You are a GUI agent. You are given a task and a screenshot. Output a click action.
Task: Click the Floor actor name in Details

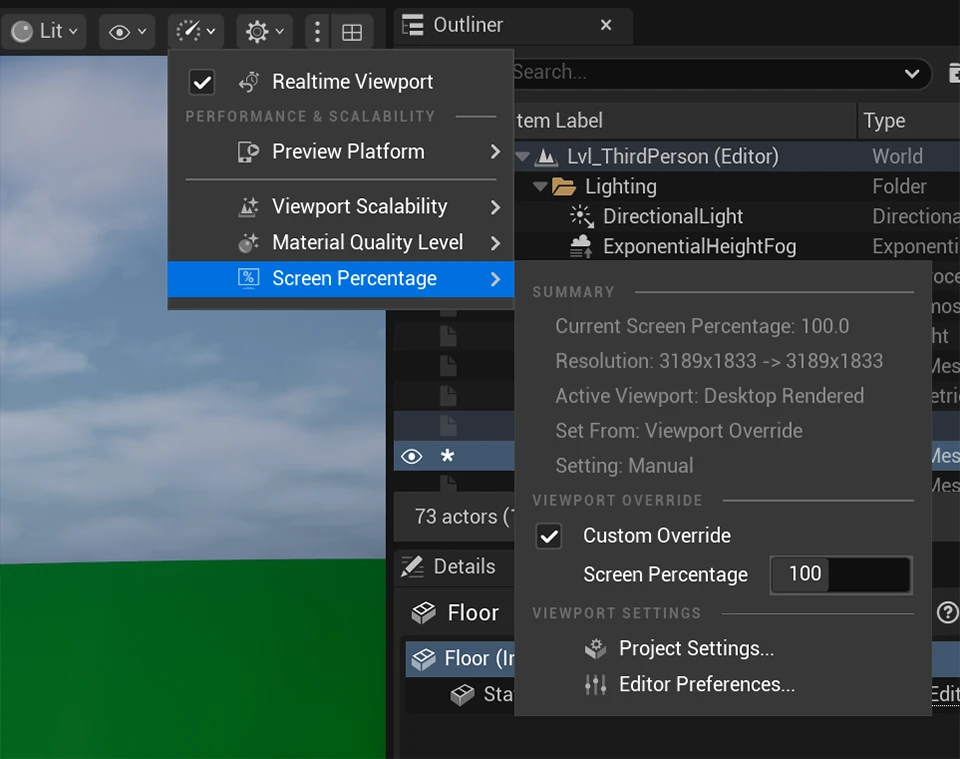pos(473,613)
